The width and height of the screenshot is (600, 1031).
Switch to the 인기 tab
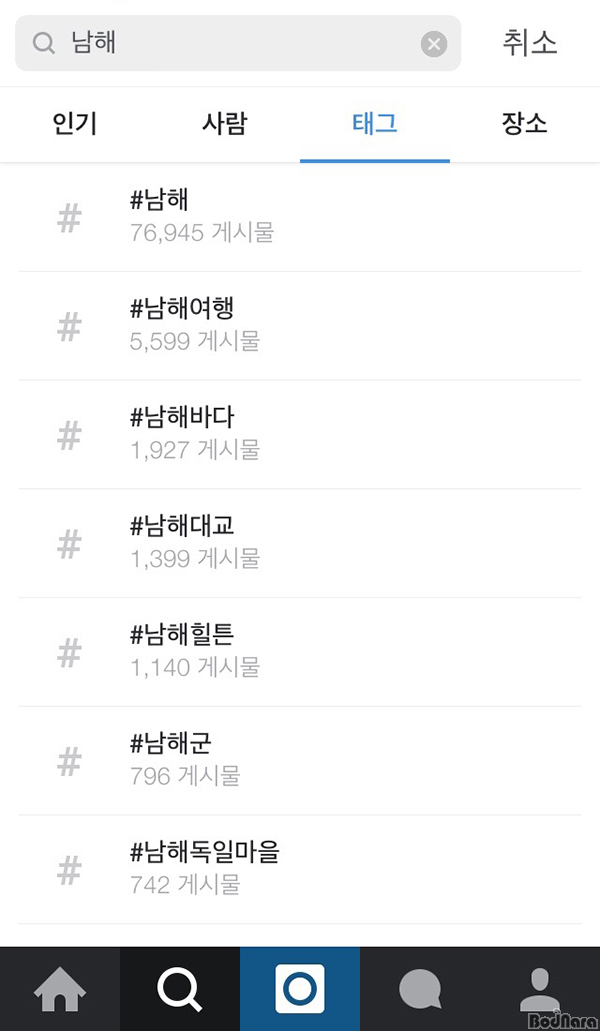click(75, 124)
